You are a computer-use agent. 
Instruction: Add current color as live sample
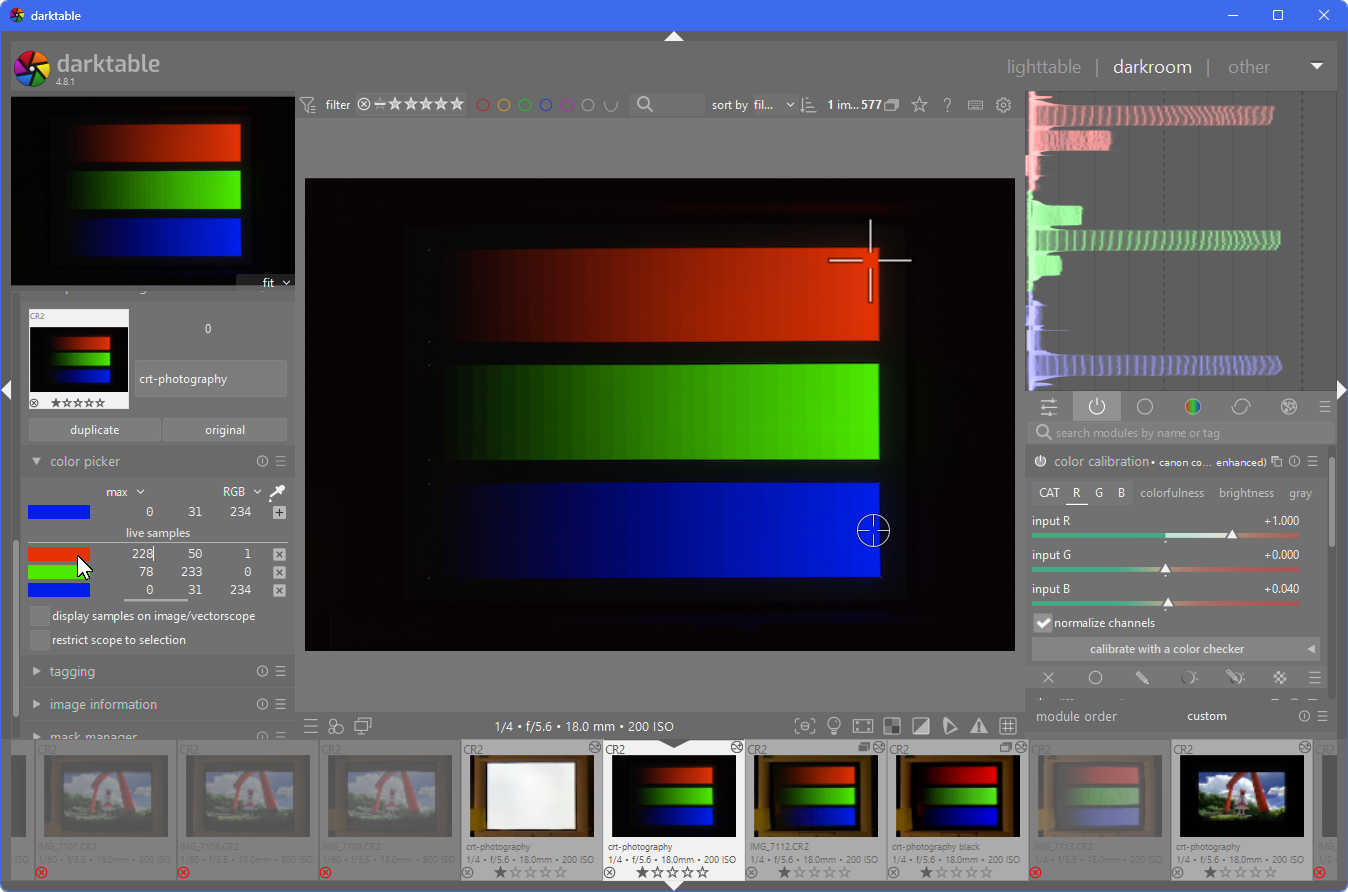pos(279,512)
